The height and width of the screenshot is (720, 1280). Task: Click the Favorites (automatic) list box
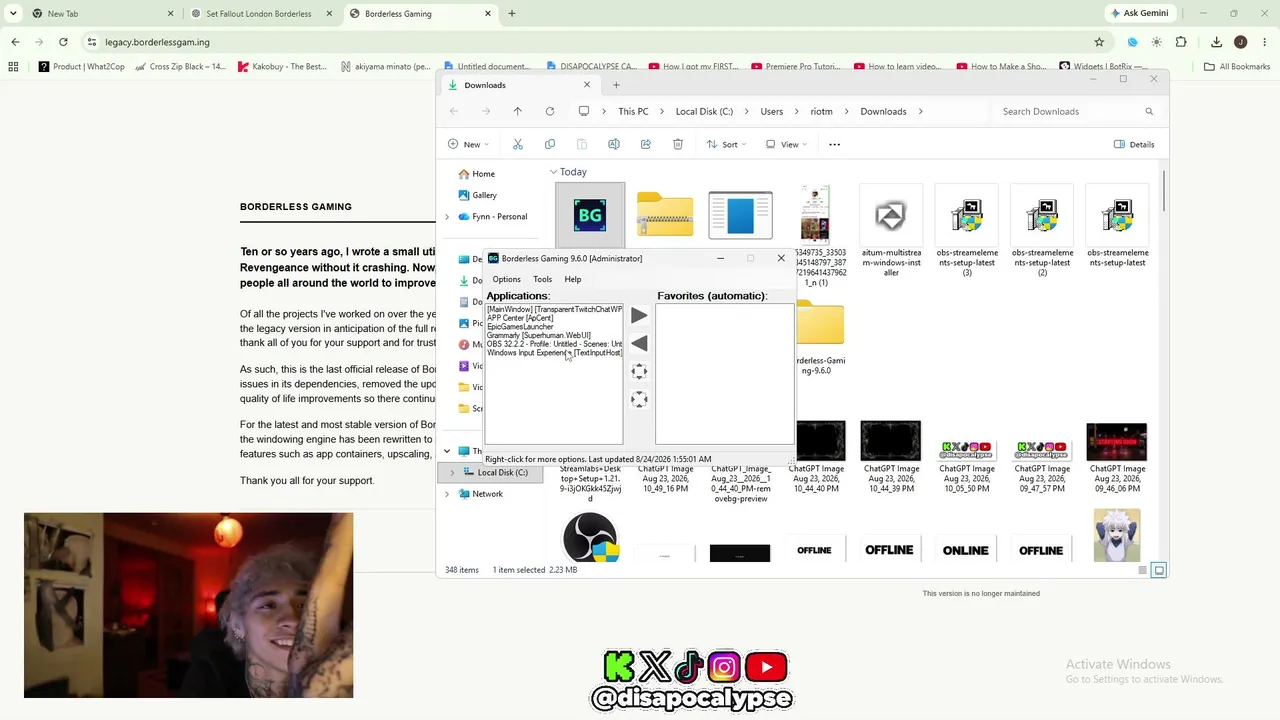(724, 374)
